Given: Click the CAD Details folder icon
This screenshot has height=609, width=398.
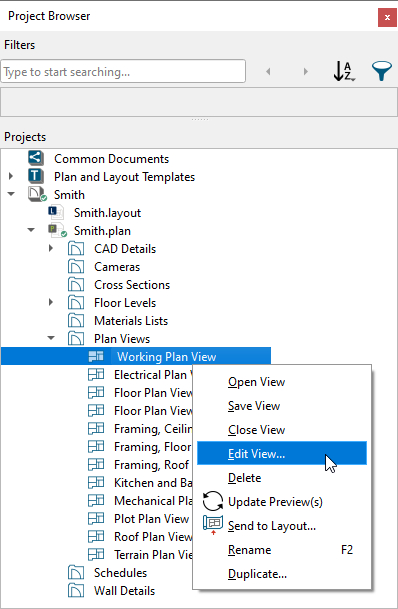Looking at the screenshot, I should tap(76, 249).
